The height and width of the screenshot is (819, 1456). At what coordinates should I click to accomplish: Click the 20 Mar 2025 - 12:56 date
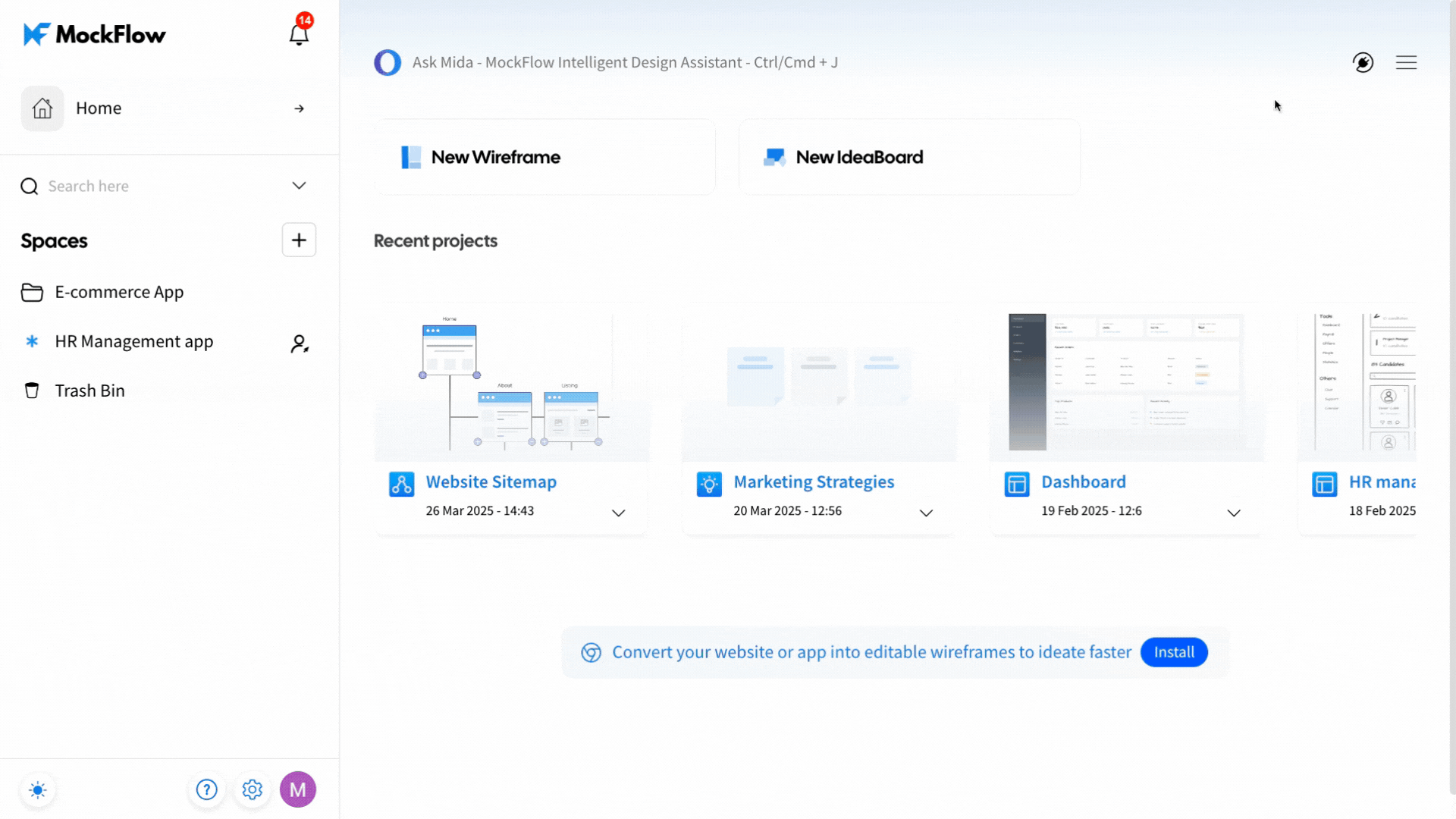(788, 511)
